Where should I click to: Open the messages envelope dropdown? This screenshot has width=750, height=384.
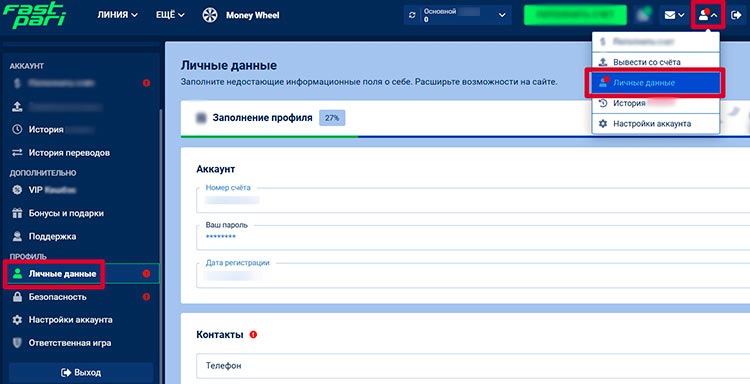click(x=674, y=15)
